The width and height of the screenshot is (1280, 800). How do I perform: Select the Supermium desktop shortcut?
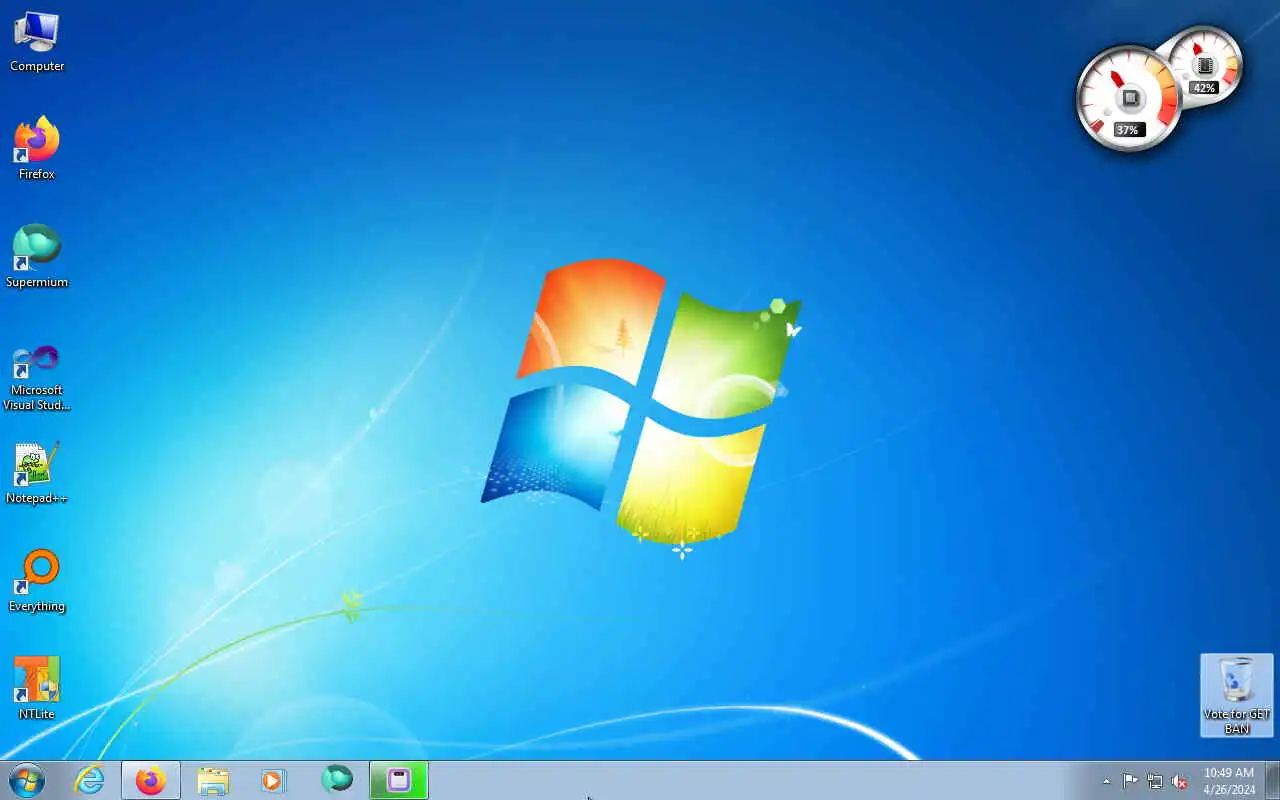click(37, 256)
